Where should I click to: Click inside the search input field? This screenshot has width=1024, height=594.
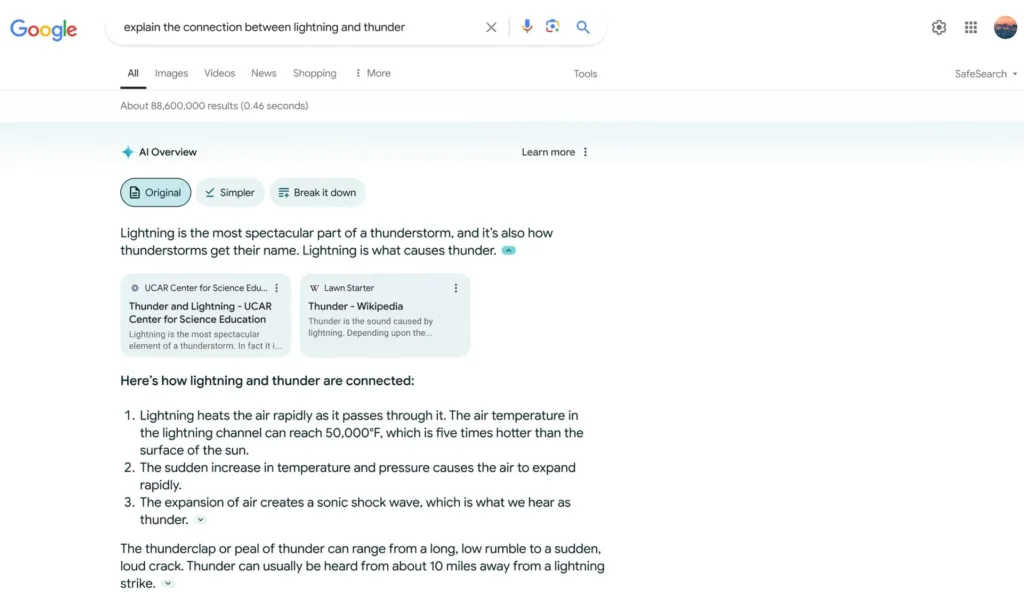coord(300,27)
